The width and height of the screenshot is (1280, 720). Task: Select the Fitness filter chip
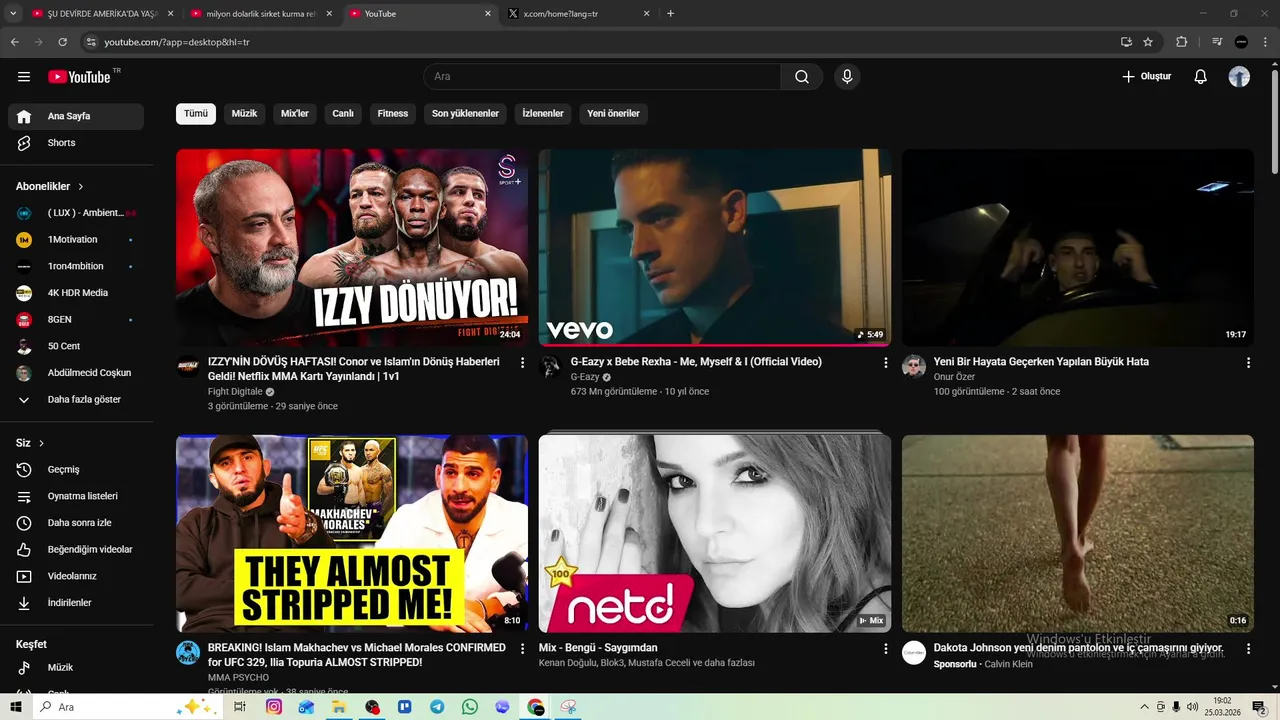(393, 114)
